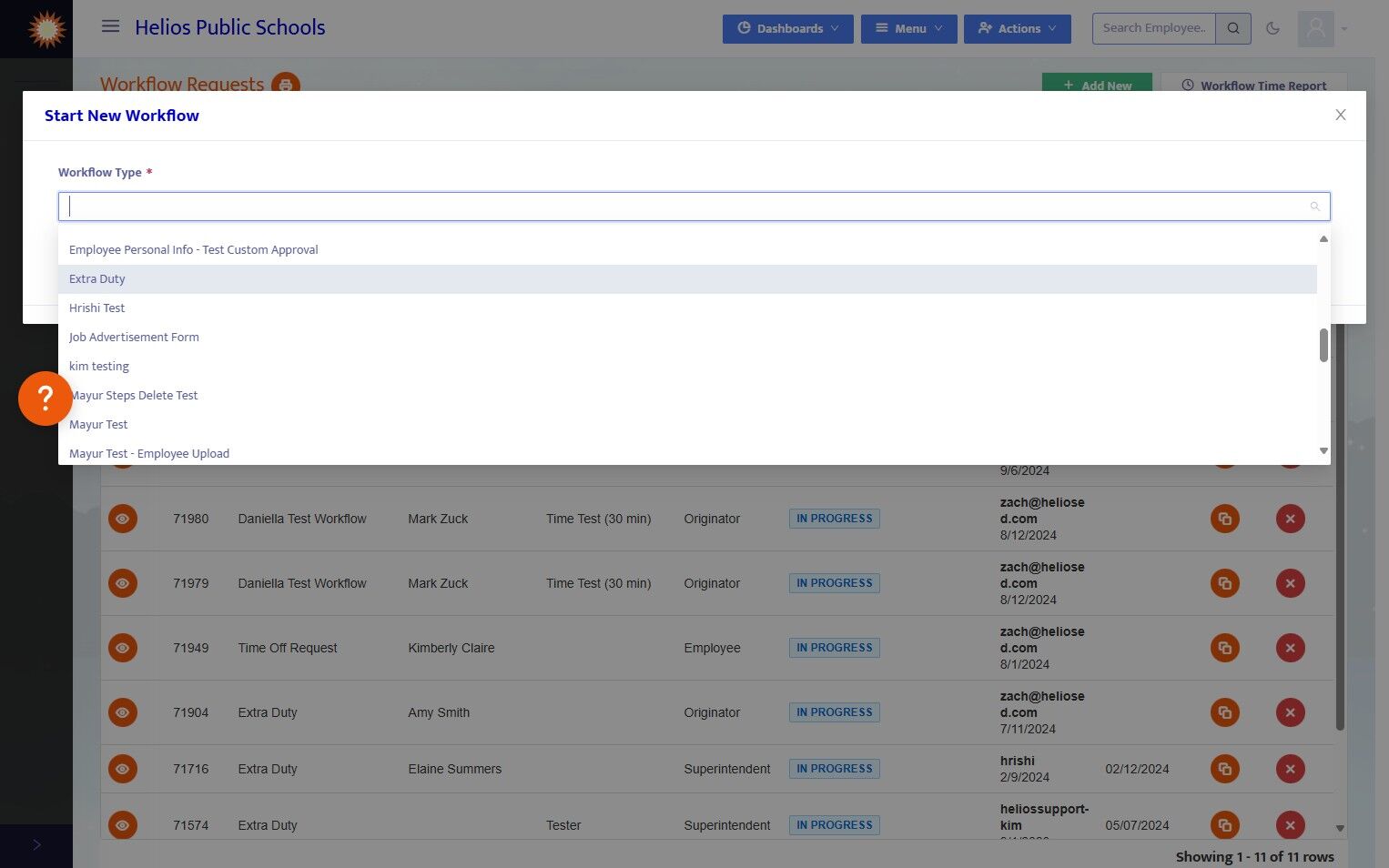Click the Add New button

click(1097, 83)
